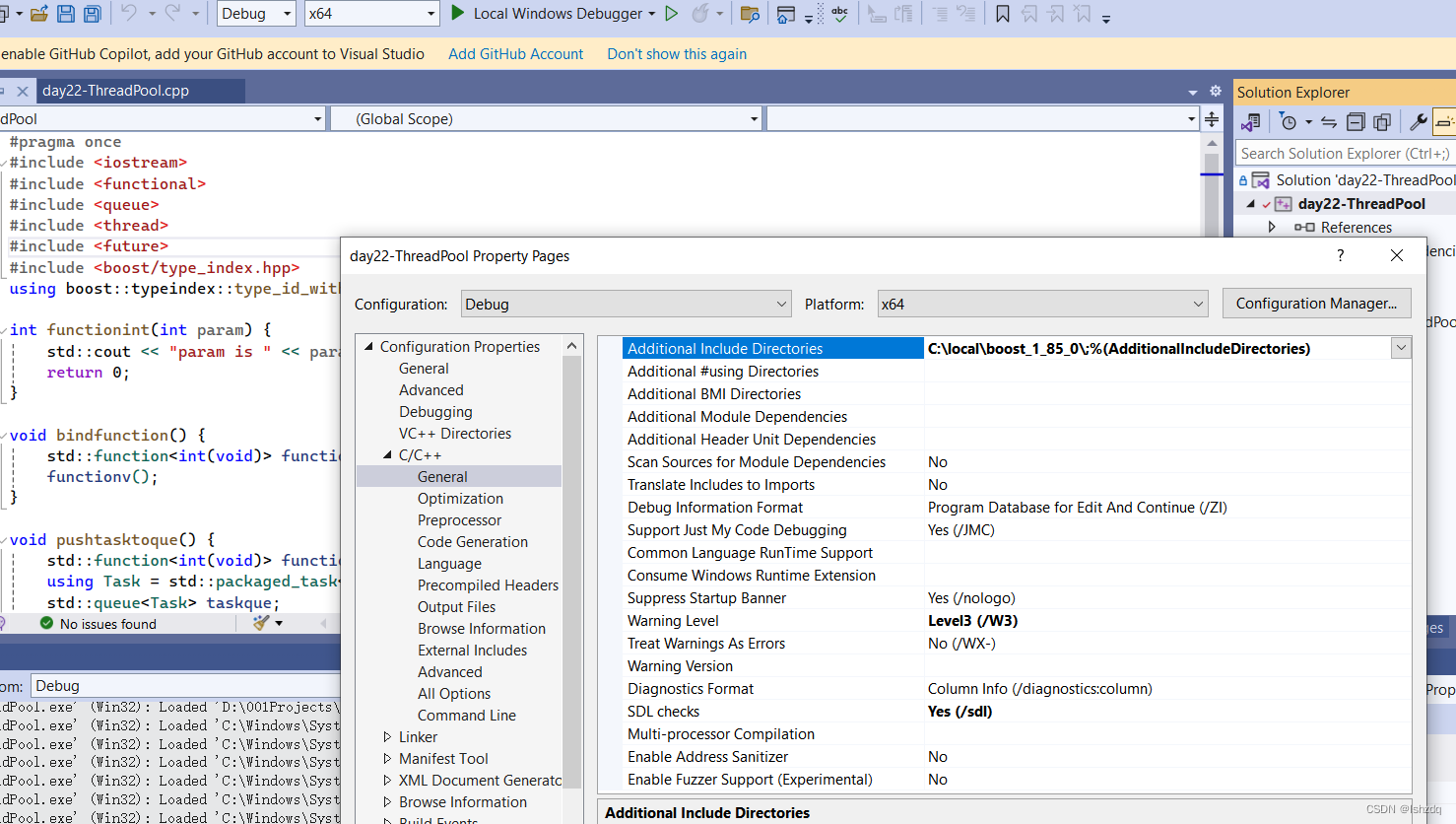Select Multi-processor Compilation property row
This screenshot has width=1456, height=824.
[1017, 733]
